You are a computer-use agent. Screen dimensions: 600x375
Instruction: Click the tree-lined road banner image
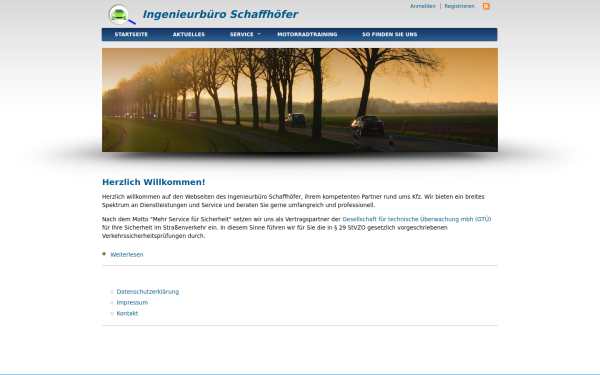point(300,100)
